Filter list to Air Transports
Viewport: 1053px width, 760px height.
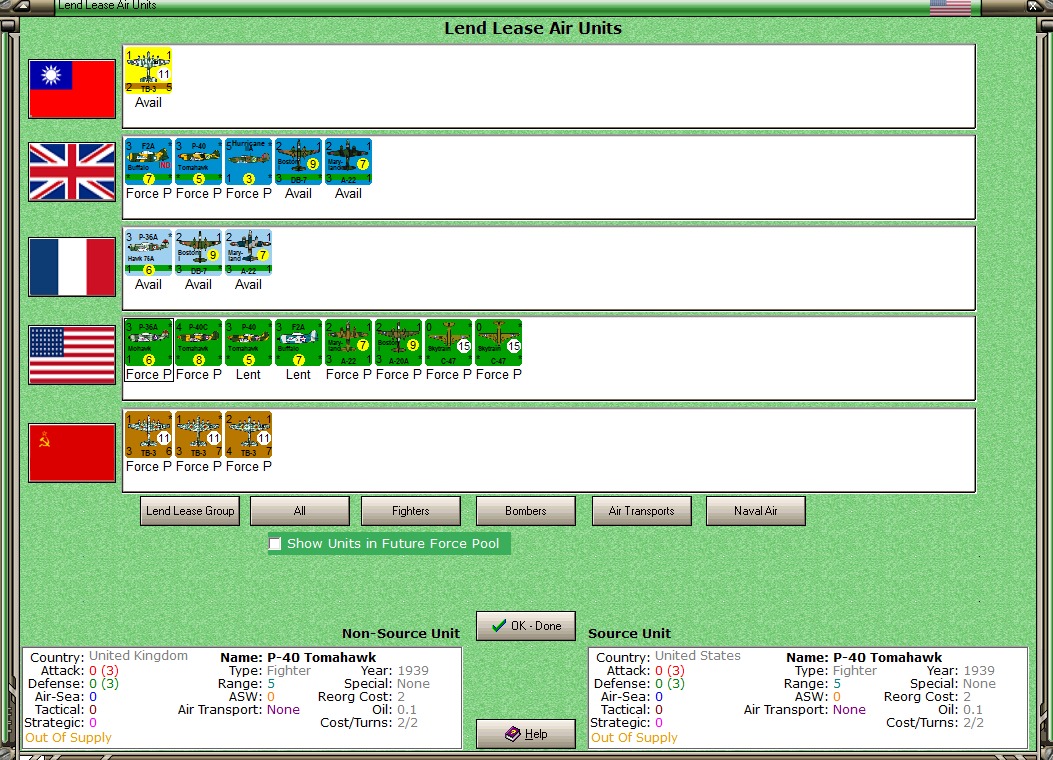[641, 511]
